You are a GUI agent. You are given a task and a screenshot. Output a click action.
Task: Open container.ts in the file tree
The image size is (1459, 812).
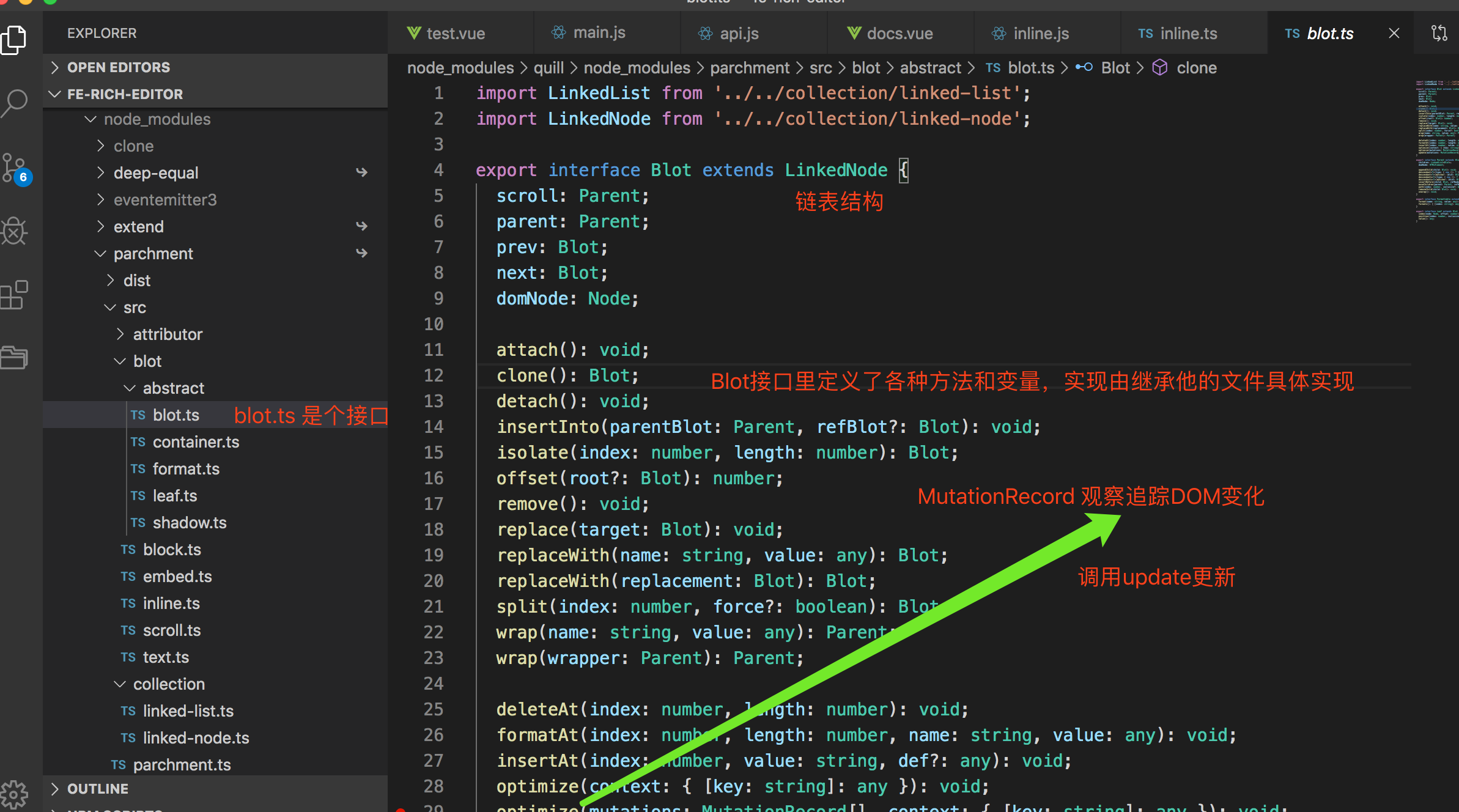(x=196, y=442)
